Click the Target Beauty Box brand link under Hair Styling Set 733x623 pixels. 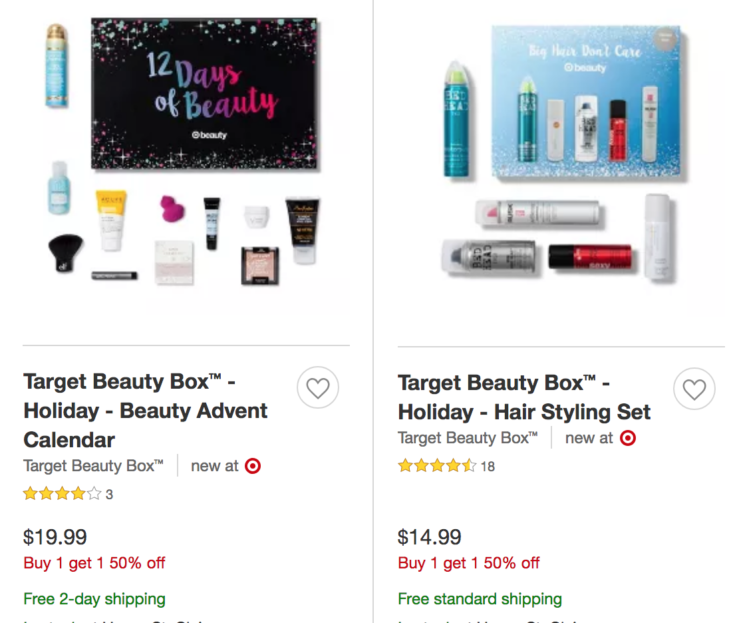[468, 438]
